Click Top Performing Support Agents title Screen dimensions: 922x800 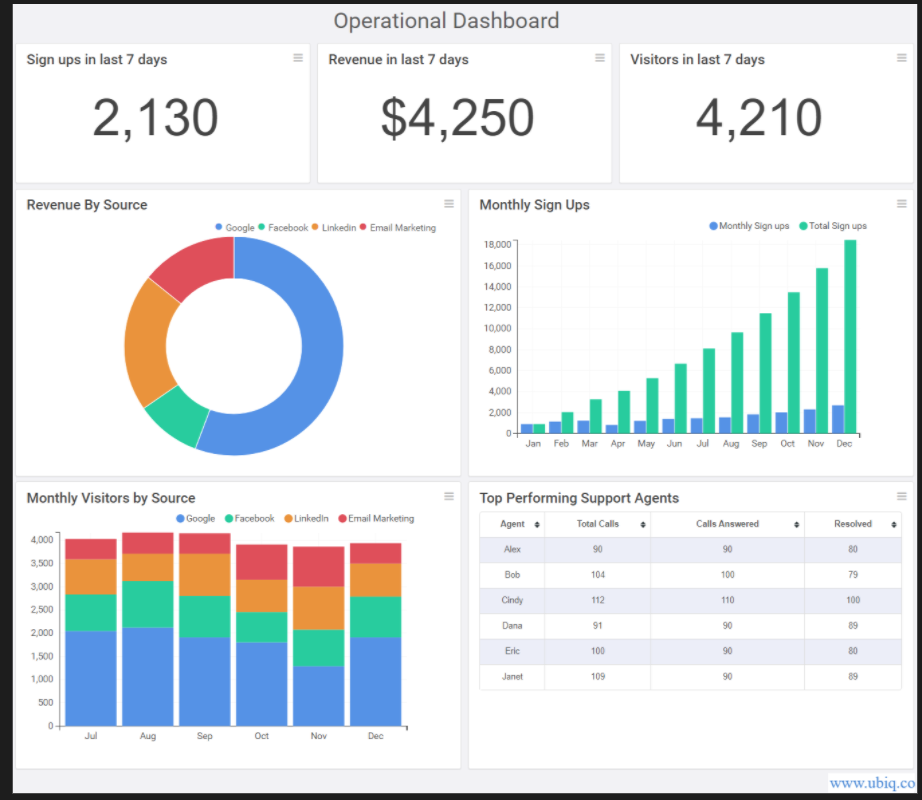tap(579, 498)
